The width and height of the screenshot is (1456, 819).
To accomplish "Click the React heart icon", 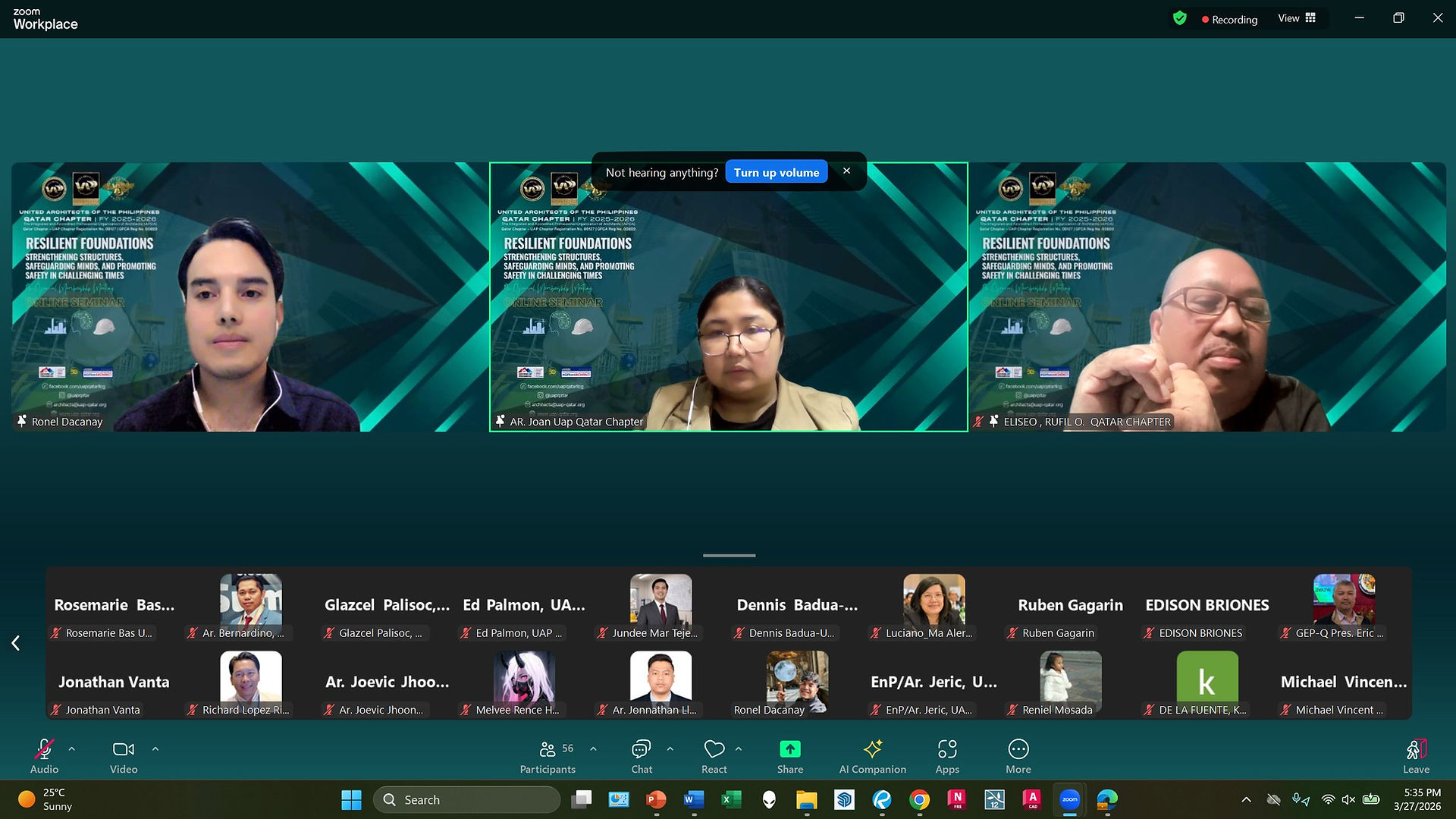I will pyautogui.click(x=714, y=749).
